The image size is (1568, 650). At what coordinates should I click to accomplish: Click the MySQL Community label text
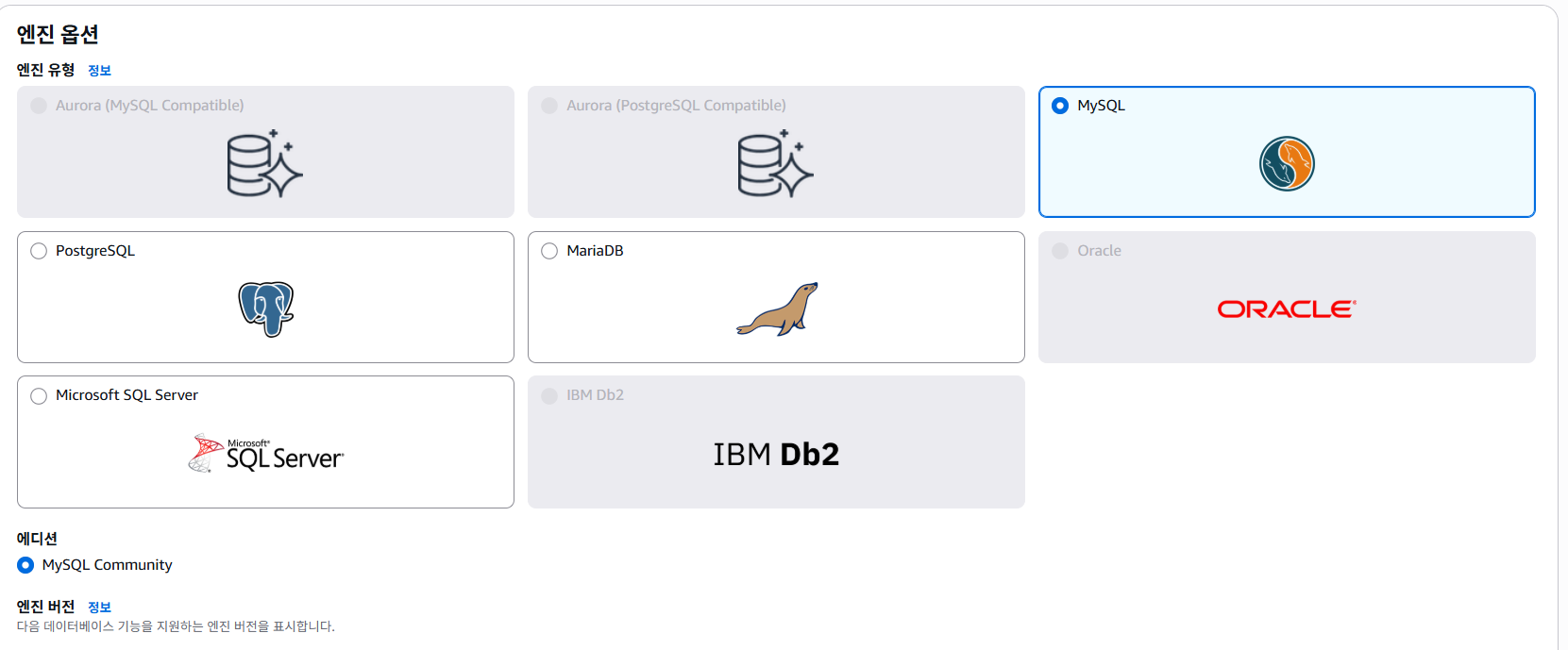(107, 565)
